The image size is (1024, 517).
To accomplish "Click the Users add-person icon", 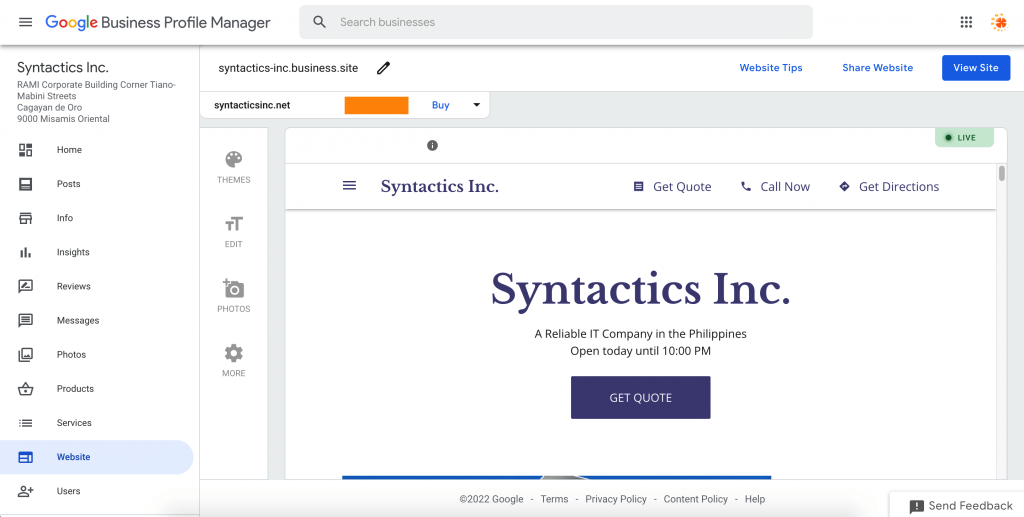I will tap(25, 492).
